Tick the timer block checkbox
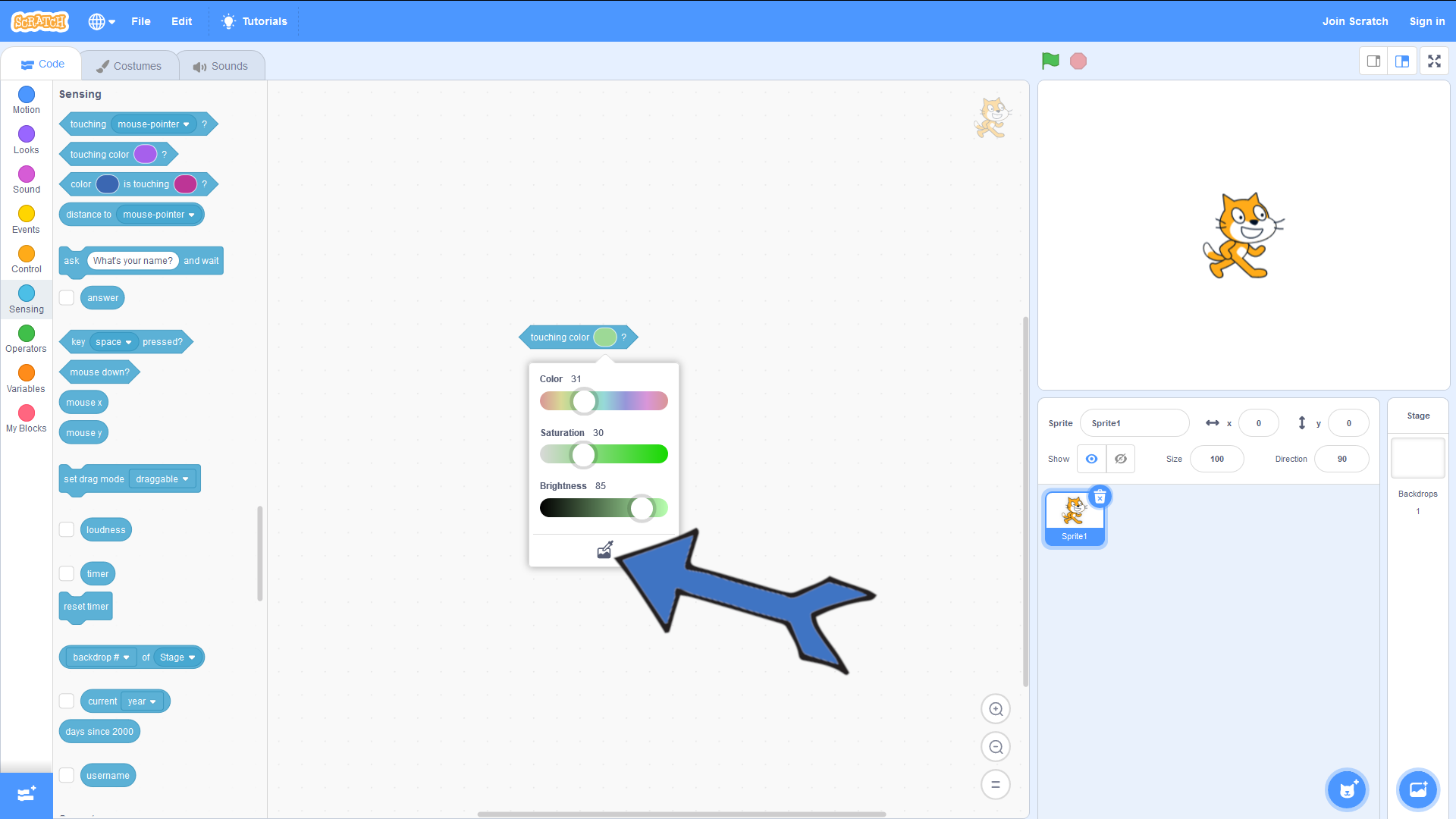 pyautogui.click(x=67, y=574)
